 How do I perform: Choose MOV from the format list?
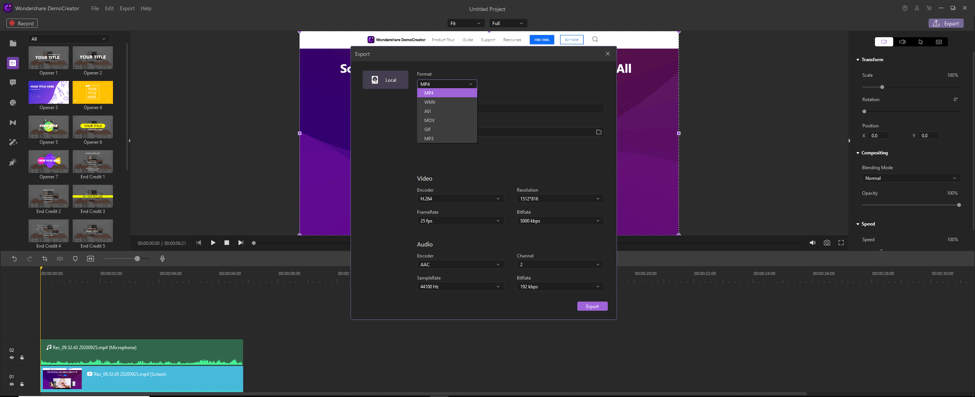[447, 120]
